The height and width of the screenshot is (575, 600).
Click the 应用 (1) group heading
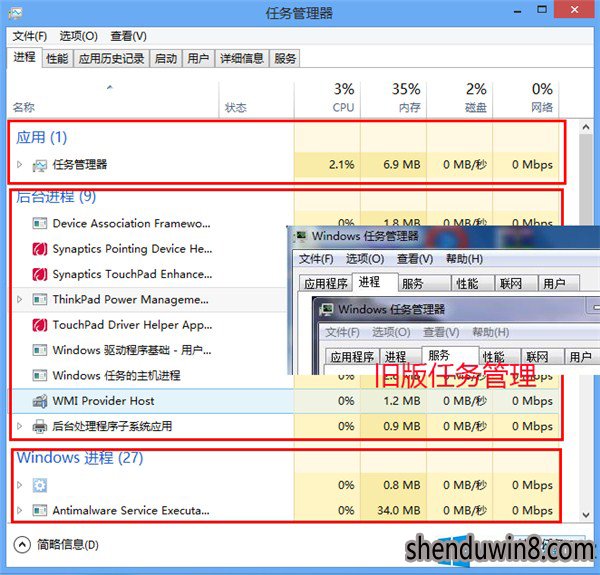(41, 137)
